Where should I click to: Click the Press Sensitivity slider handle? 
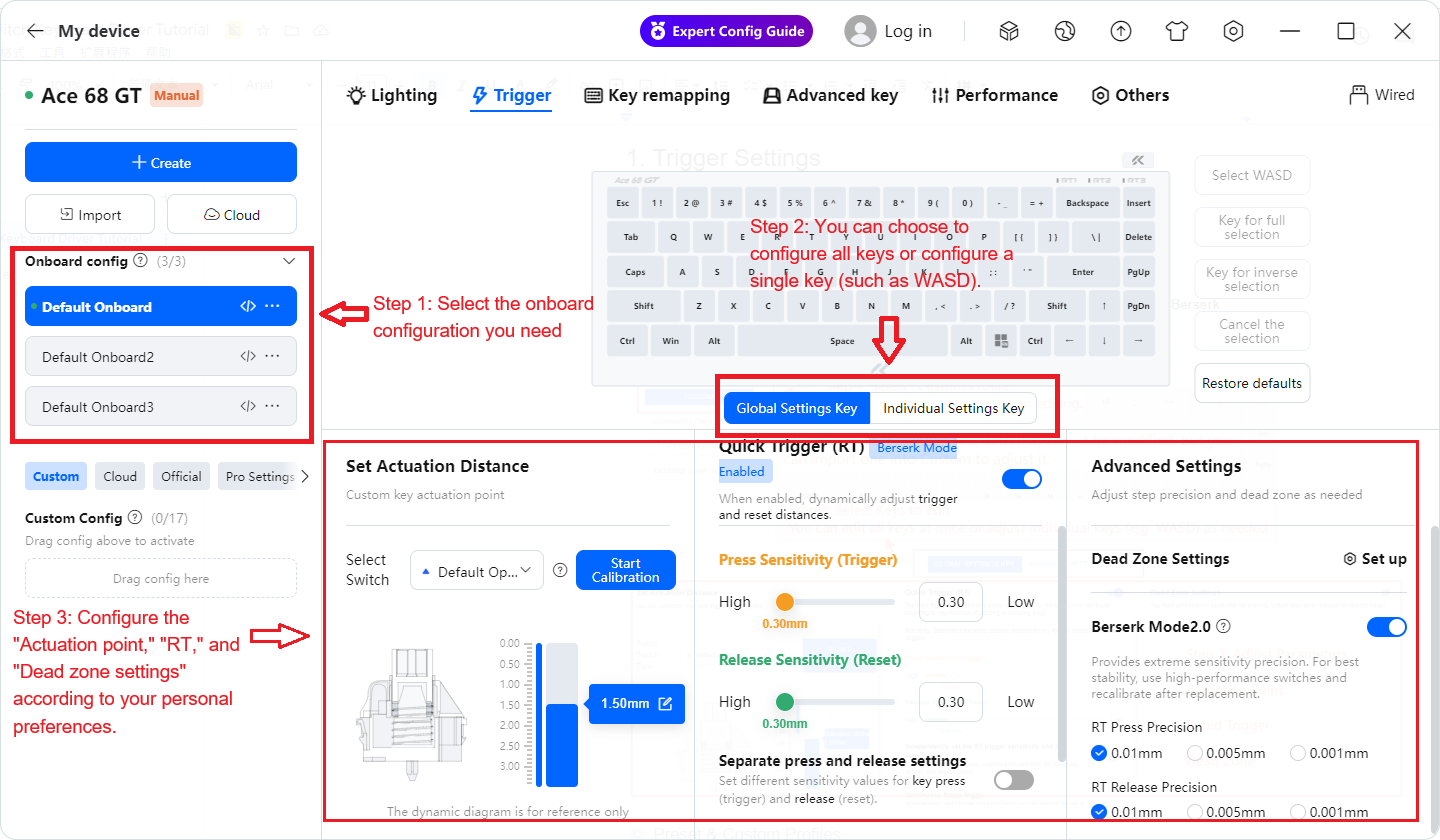coord(785,602)
